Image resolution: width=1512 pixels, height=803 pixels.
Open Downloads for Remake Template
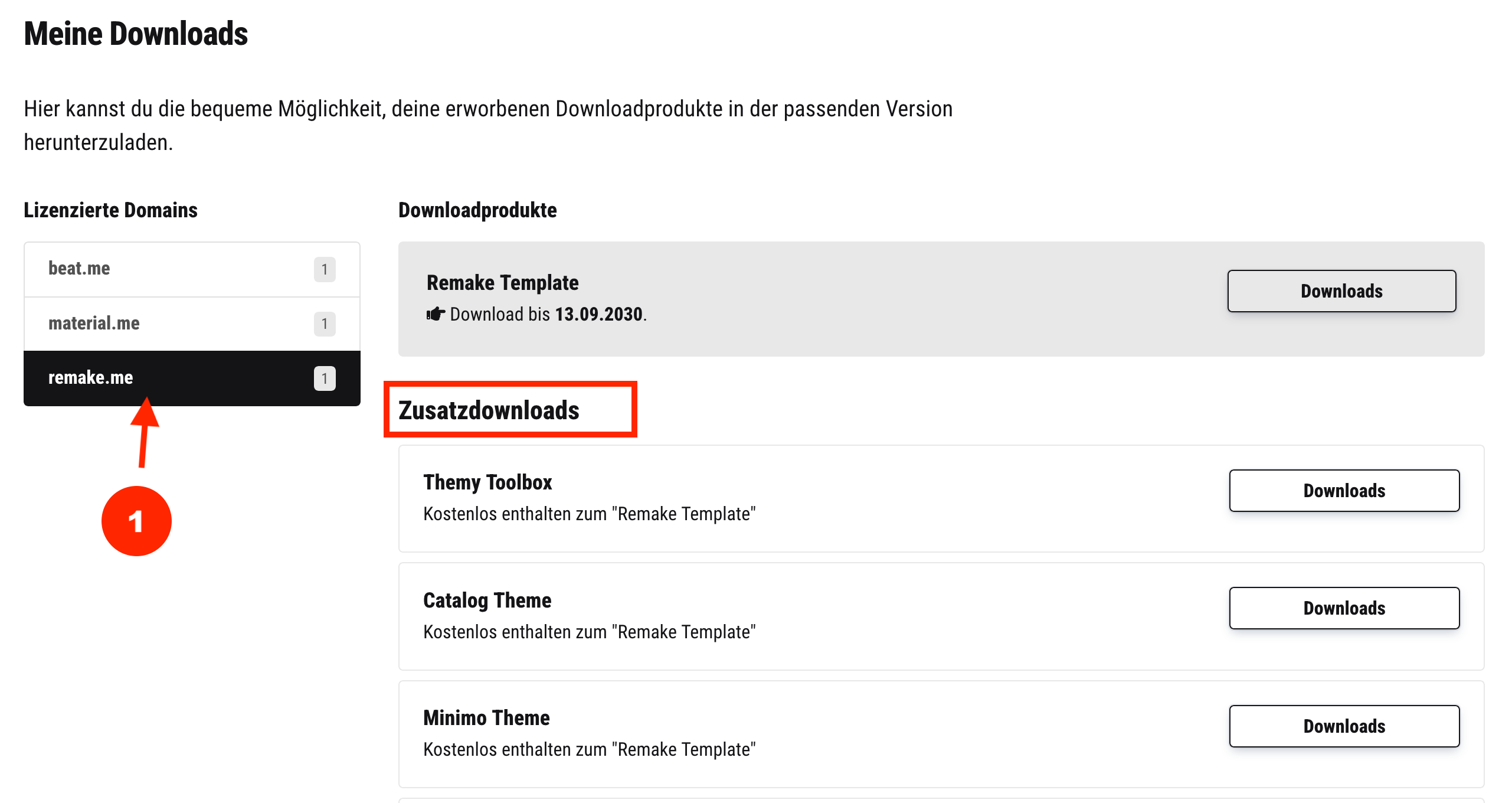click(1341, 291)
